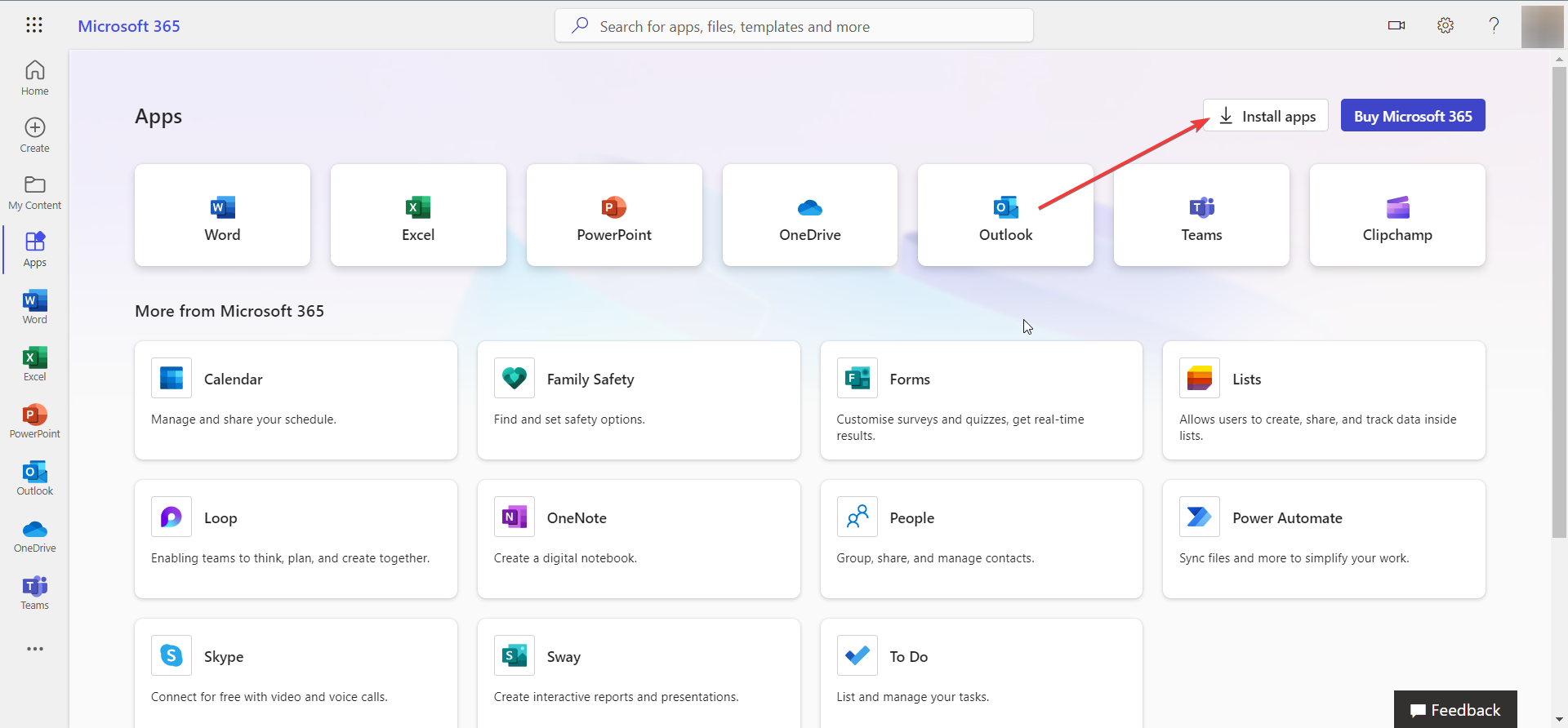Open the Loop card

pos(296,539)
